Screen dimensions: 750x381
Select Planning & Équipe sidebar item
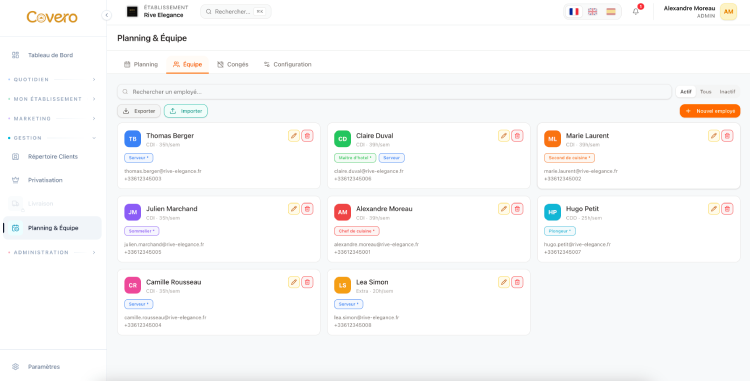[52, 228]
